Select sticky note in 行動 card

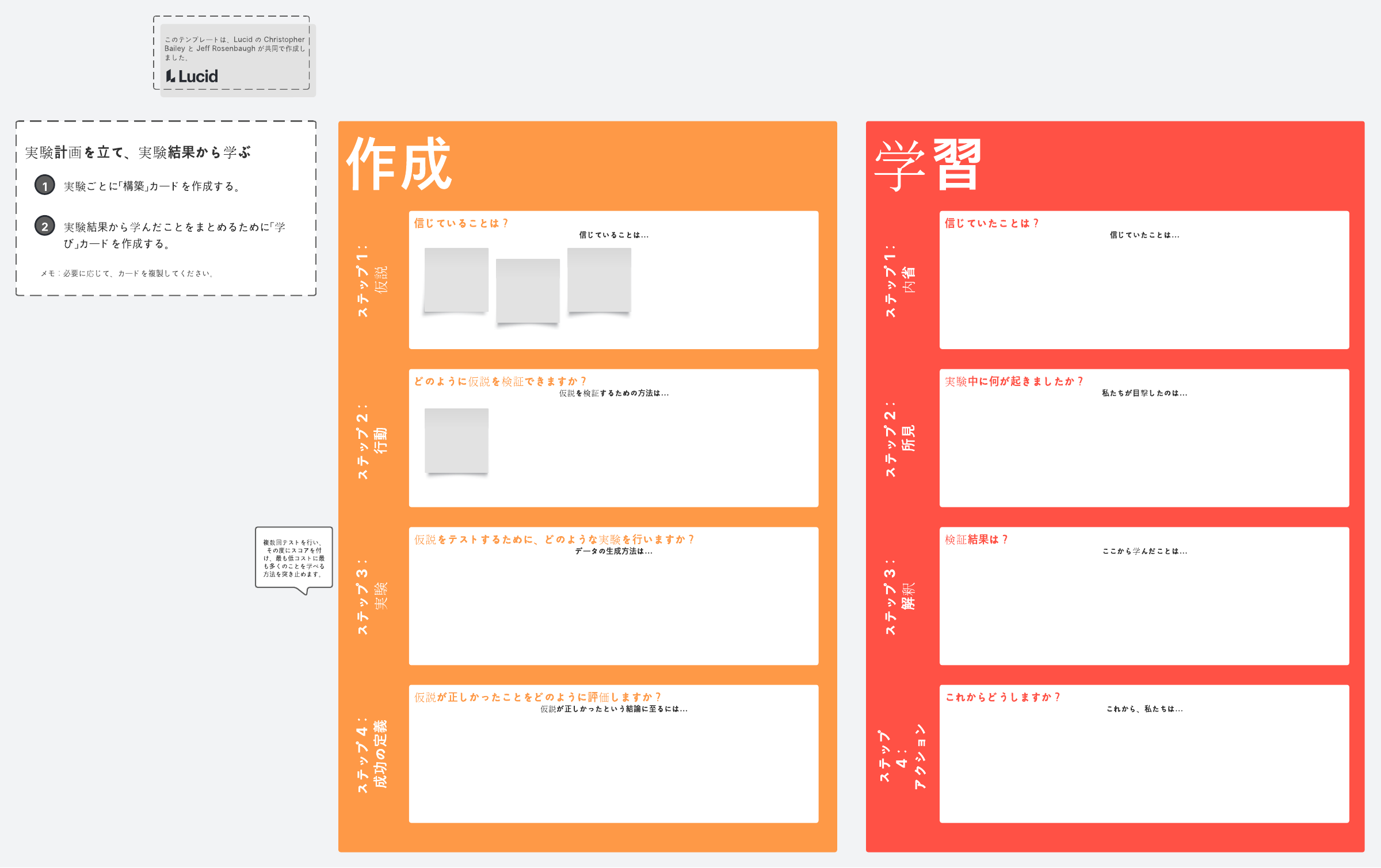point(456,441)
